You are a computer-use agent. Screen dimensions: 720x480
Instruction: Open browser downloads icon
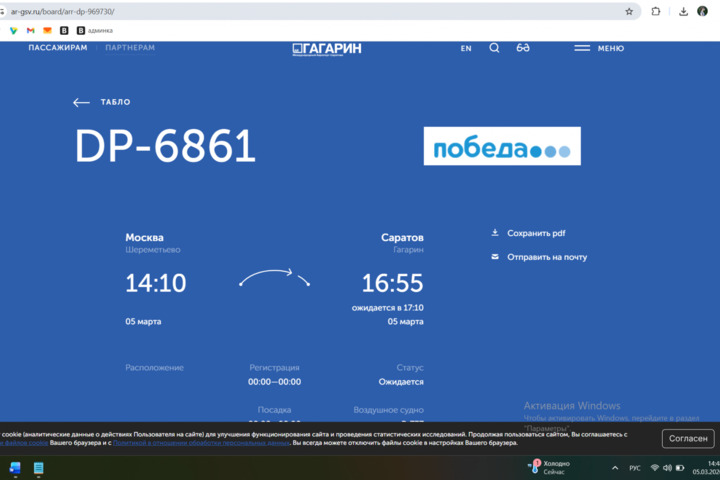(683, 11)
